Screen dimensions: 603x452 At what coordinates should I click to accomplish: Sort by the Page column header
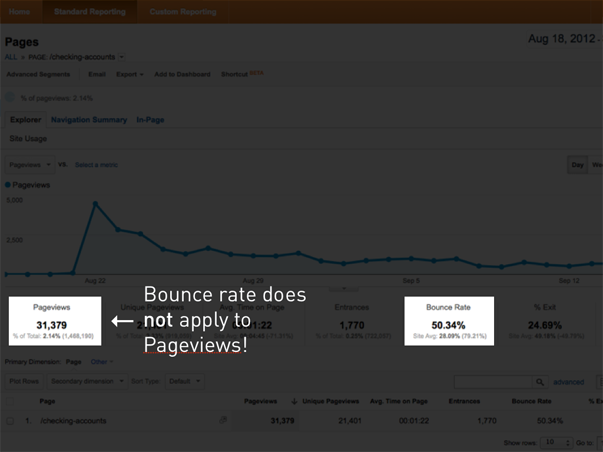(47, 401)
